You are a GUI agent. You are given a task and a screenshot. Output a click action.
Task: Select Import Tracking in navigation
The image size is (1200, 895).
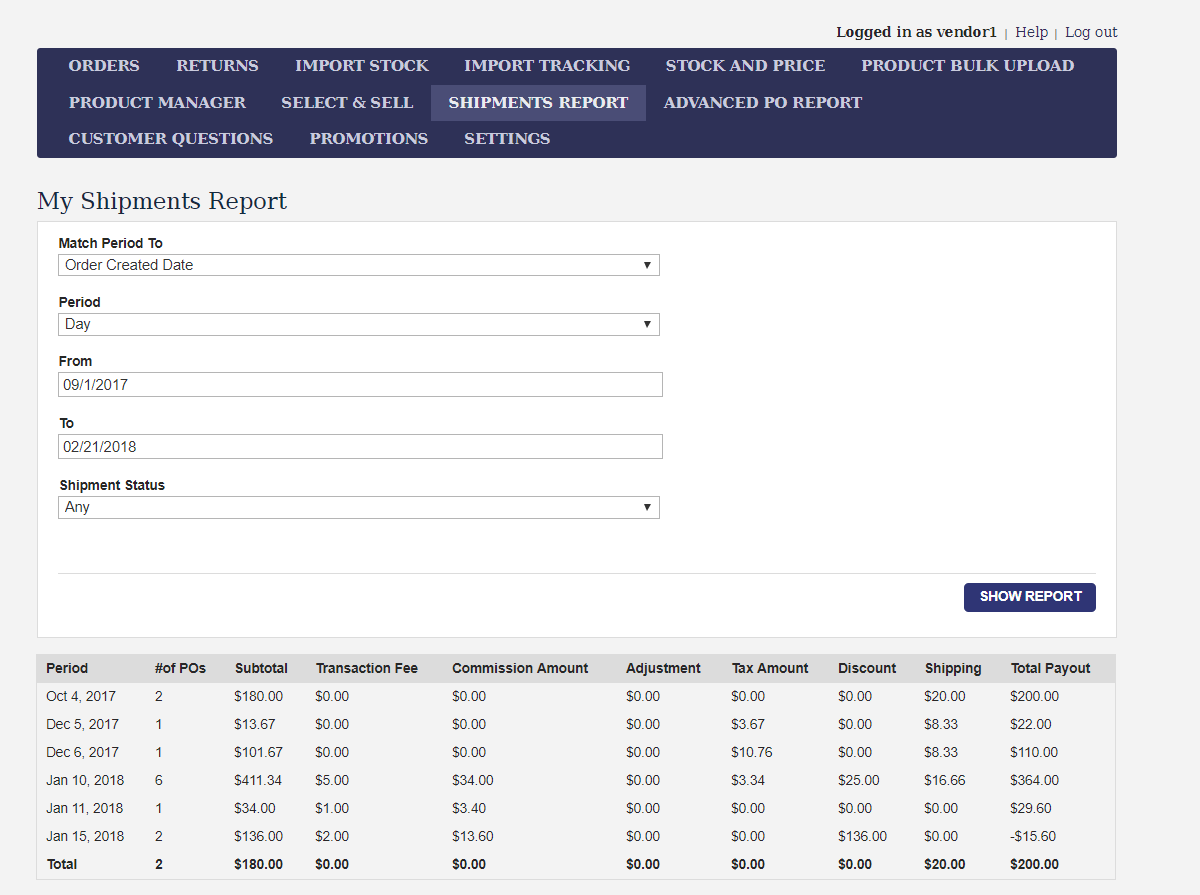[547, 66]
